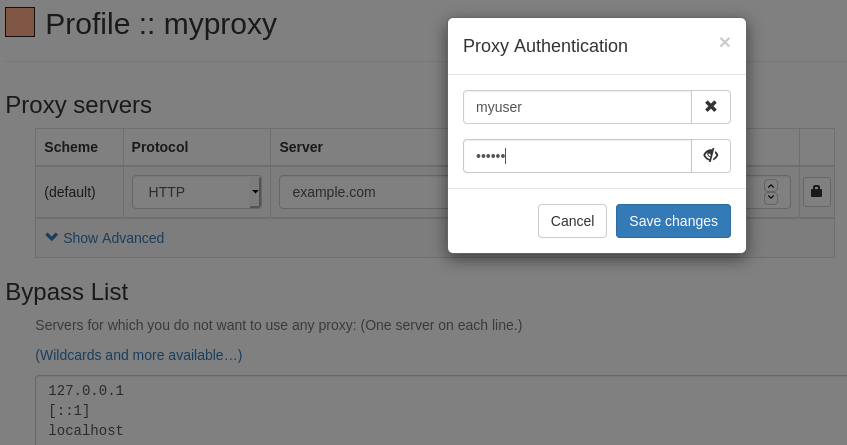Click the Profile :: myproxy title
The width and height of the screenshot is (847, 445).
coord(161,24)
